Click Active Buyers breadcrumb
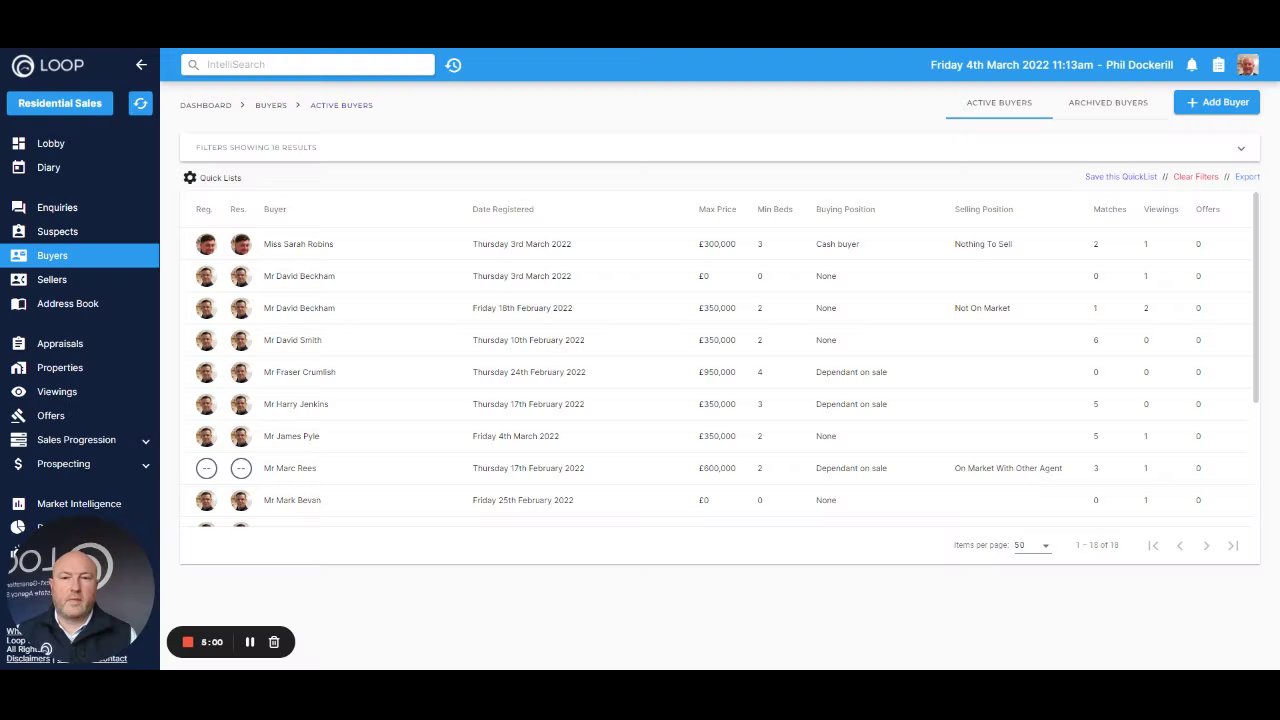The height and width of the screenshot is (720, 1280). pyautogui.click(x=341, y=105)
